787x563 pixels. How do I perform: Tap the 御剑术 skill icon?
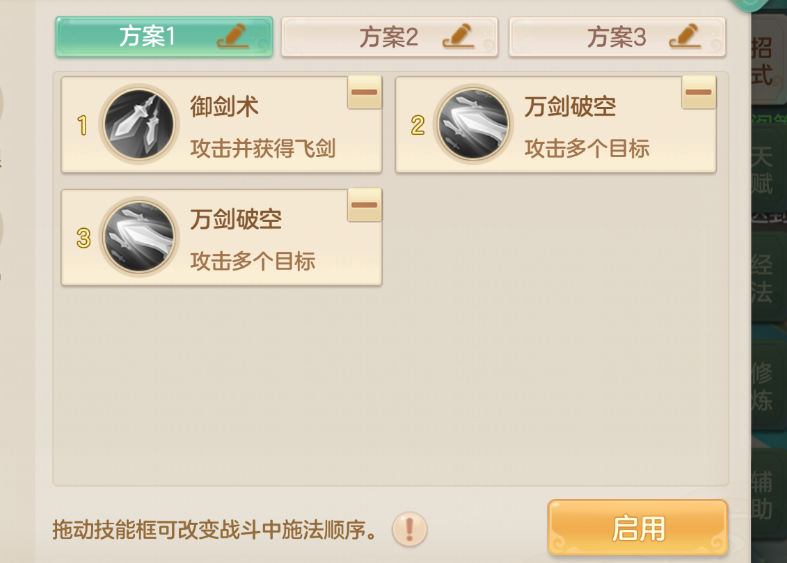pos(138,125)
